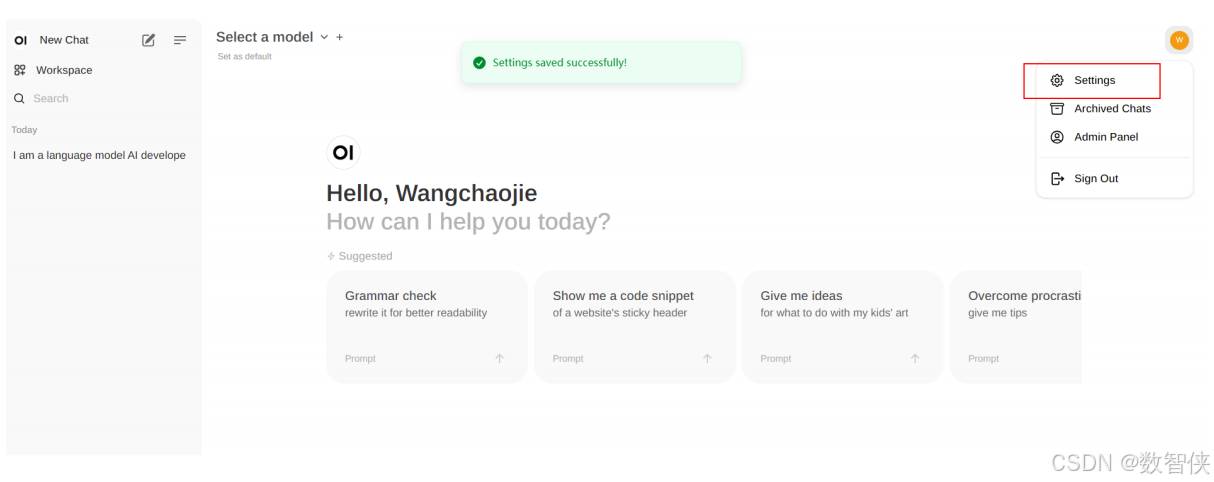Click the plus icon beside model selector

pos(339,37)
